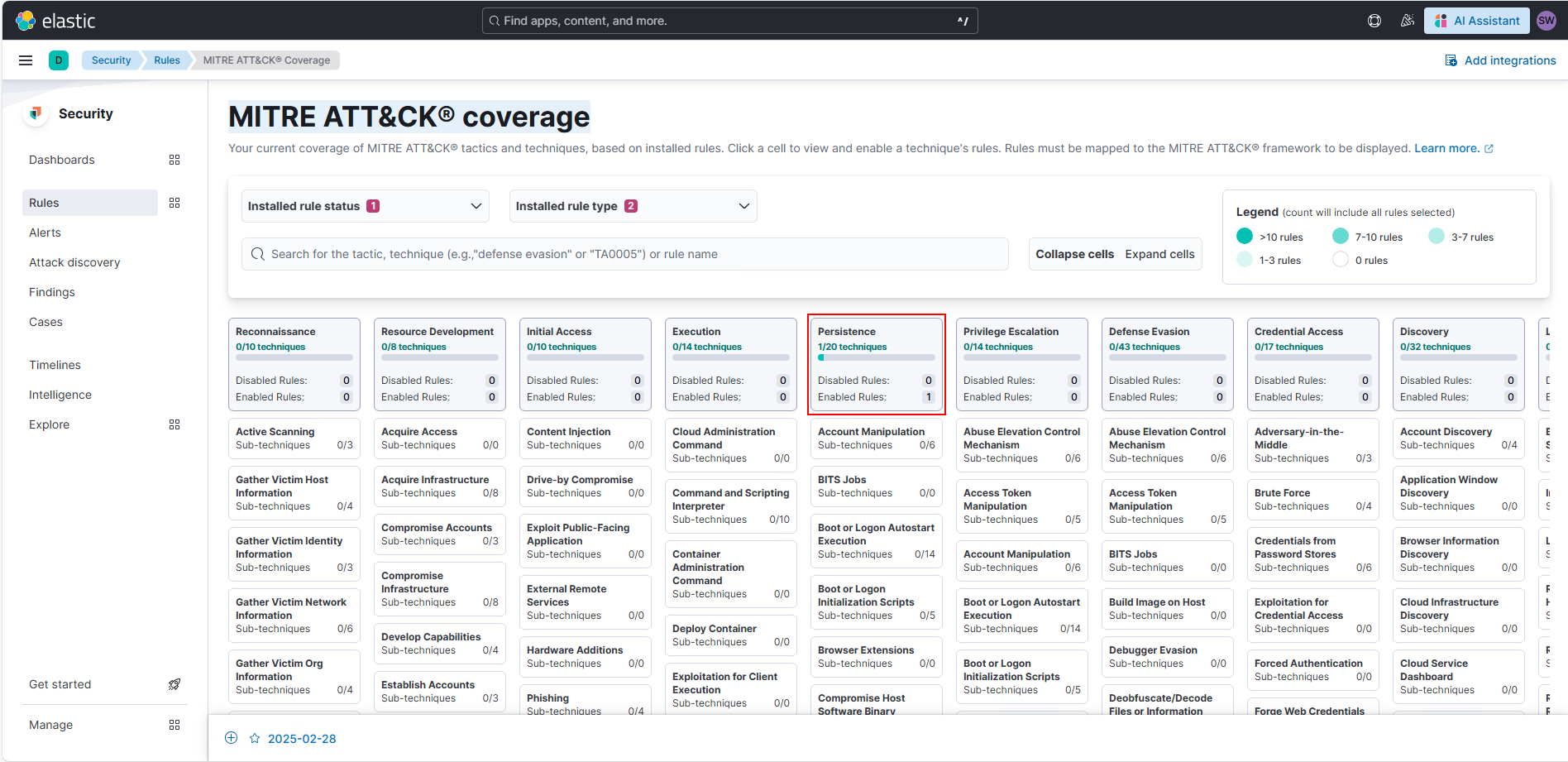1568x762 pixels.
Task: Open the Forced Authentication technique cell
Action: [x=1313, y=670]
